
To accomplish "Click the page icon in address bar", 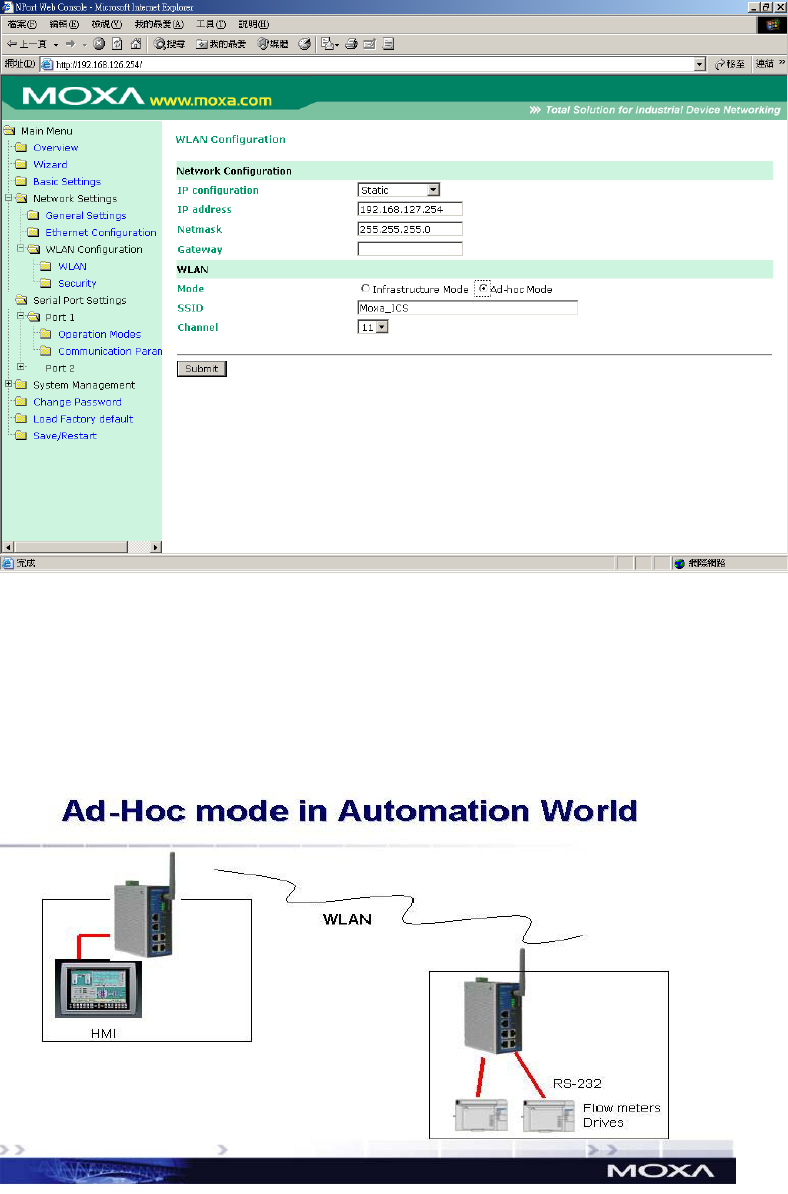I will point(46,65).
